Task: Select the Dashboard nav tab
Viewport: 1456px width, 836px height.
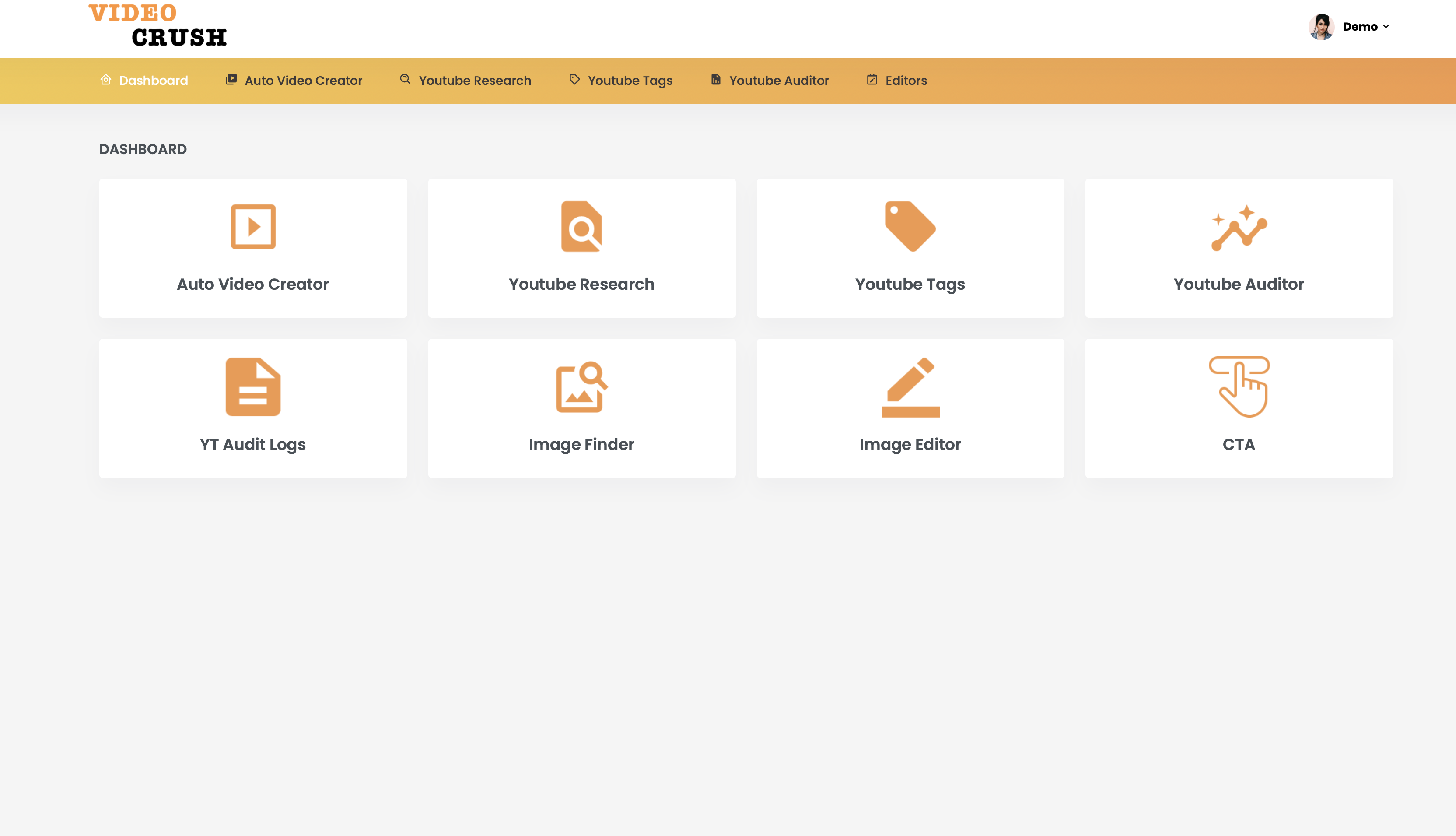Action: pyautogui.click(x=153, y=81)
